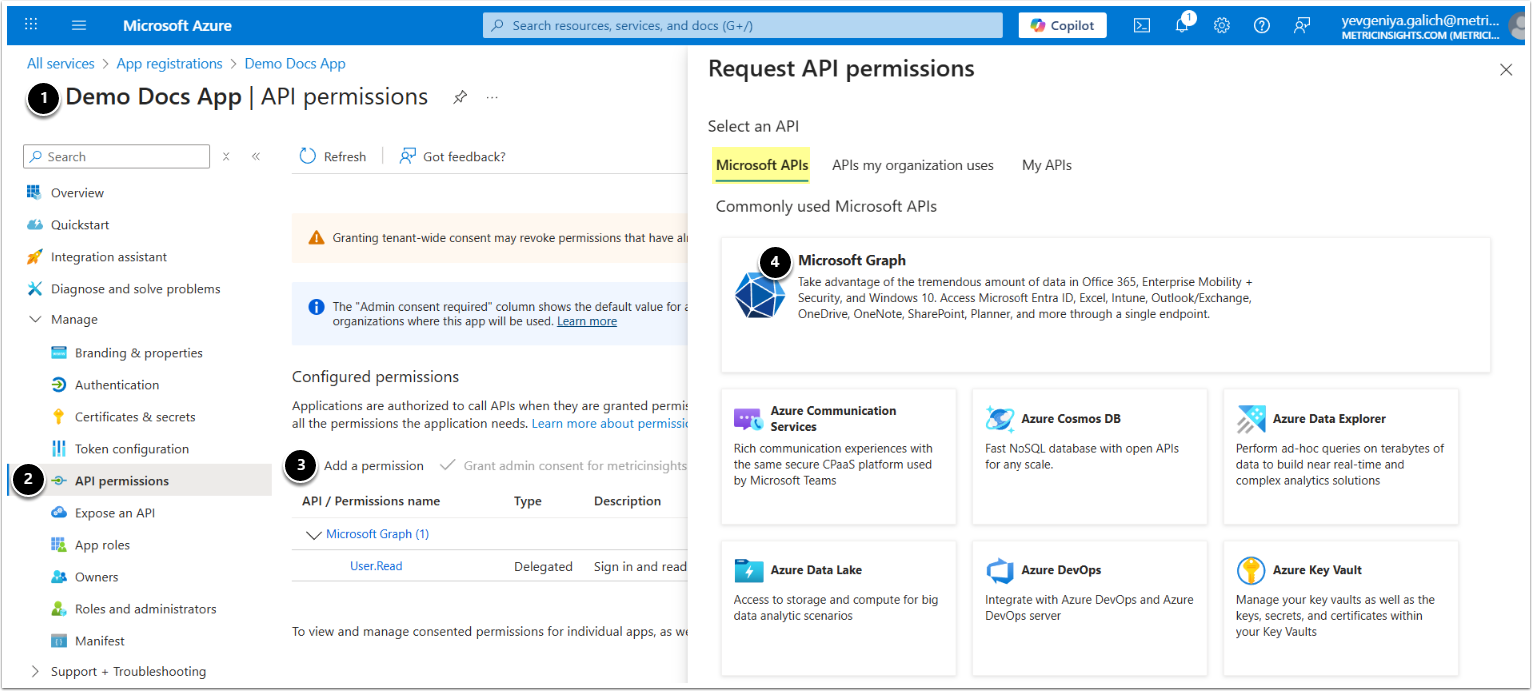Click the search resources input field
This screenshot has width=1532, height=691.
point(742,25)
